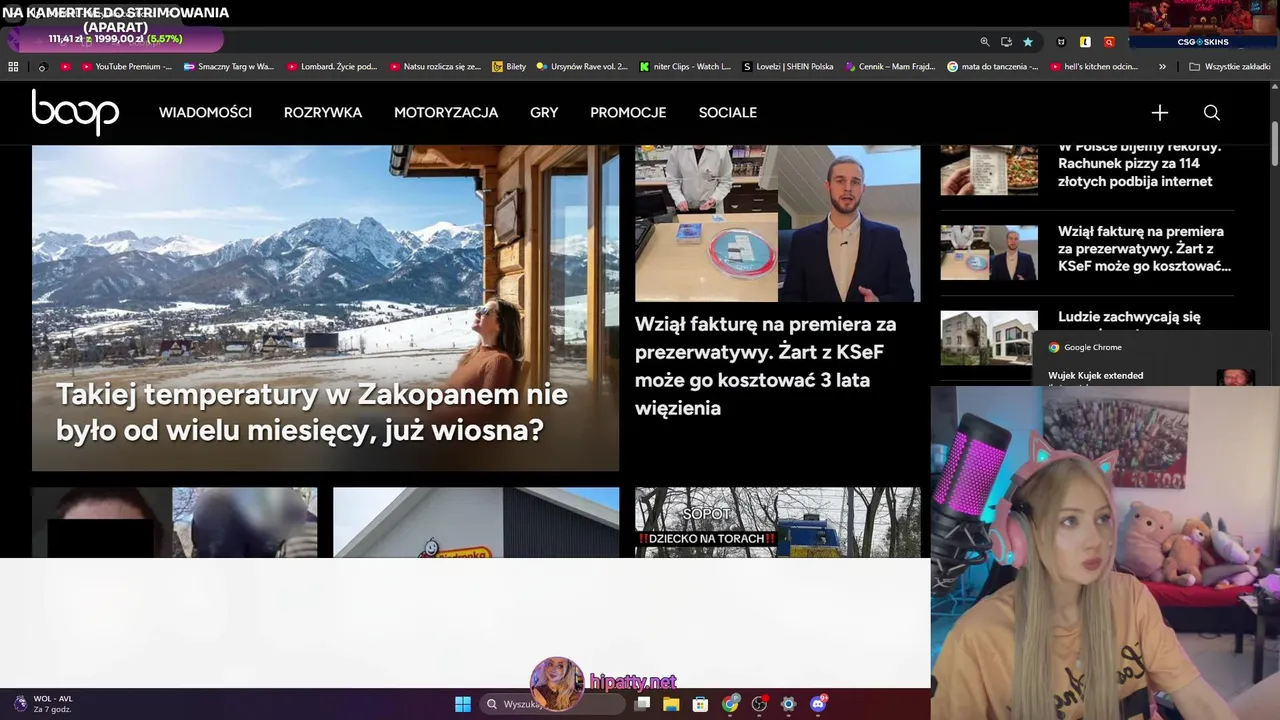Open sidebar story 'Wziął fakturę na premiera'
The height and width of the screenshot is (720, 1280).
[x=1144, y=249]
